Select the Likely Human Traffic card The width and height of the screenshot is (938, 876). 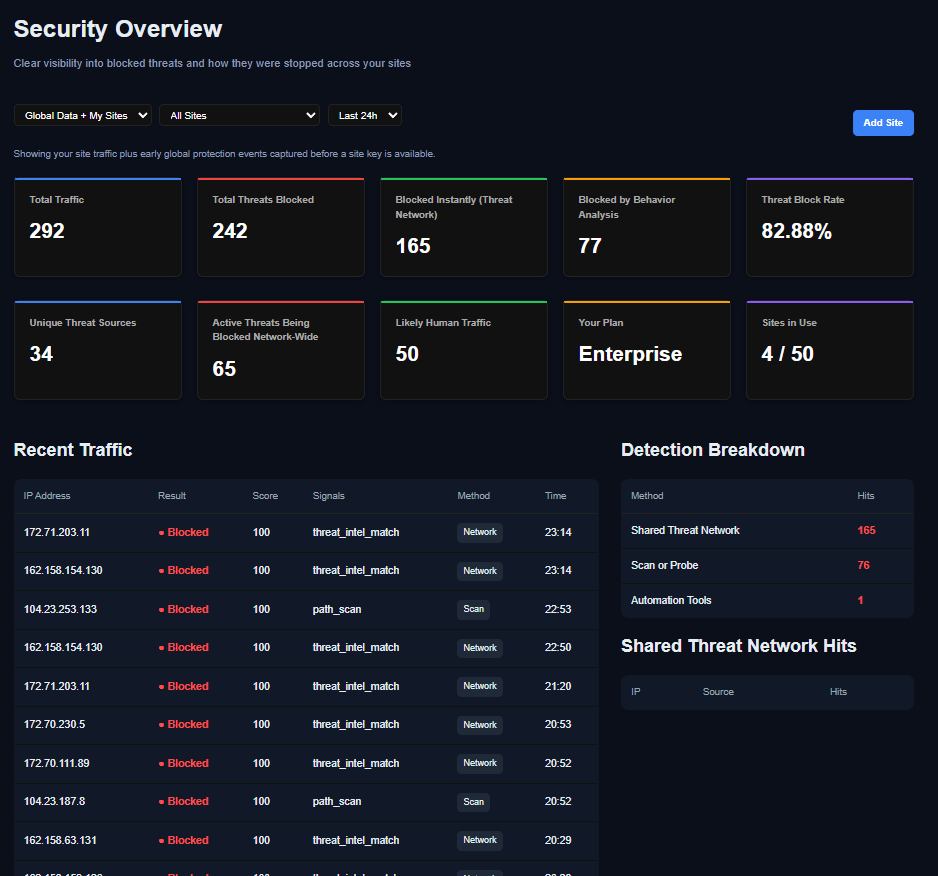(464, 351)
